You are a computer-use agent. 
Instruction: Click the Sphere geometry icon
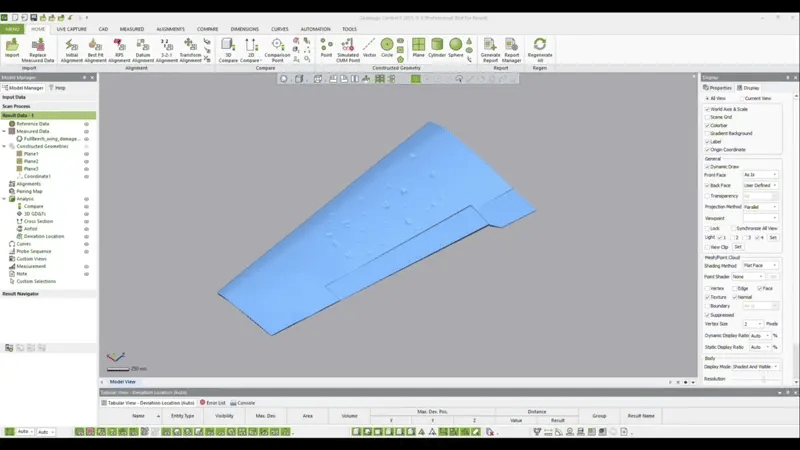coord(456,46)
